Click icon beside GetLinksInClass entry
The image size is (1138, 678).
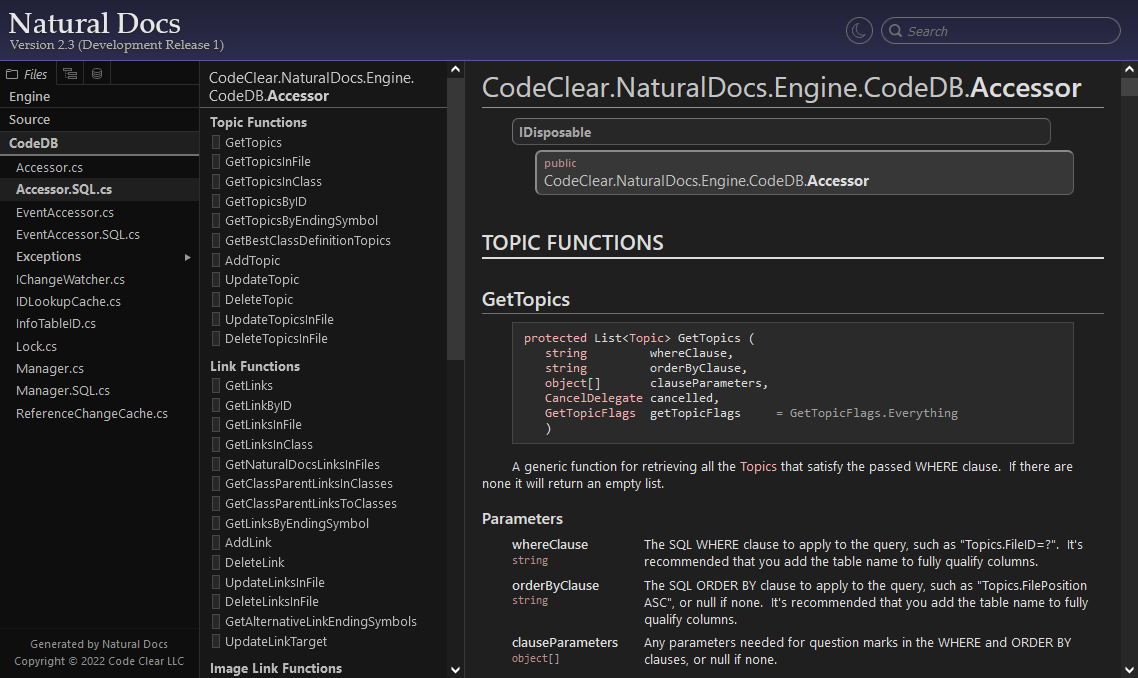tap(216, 444)
